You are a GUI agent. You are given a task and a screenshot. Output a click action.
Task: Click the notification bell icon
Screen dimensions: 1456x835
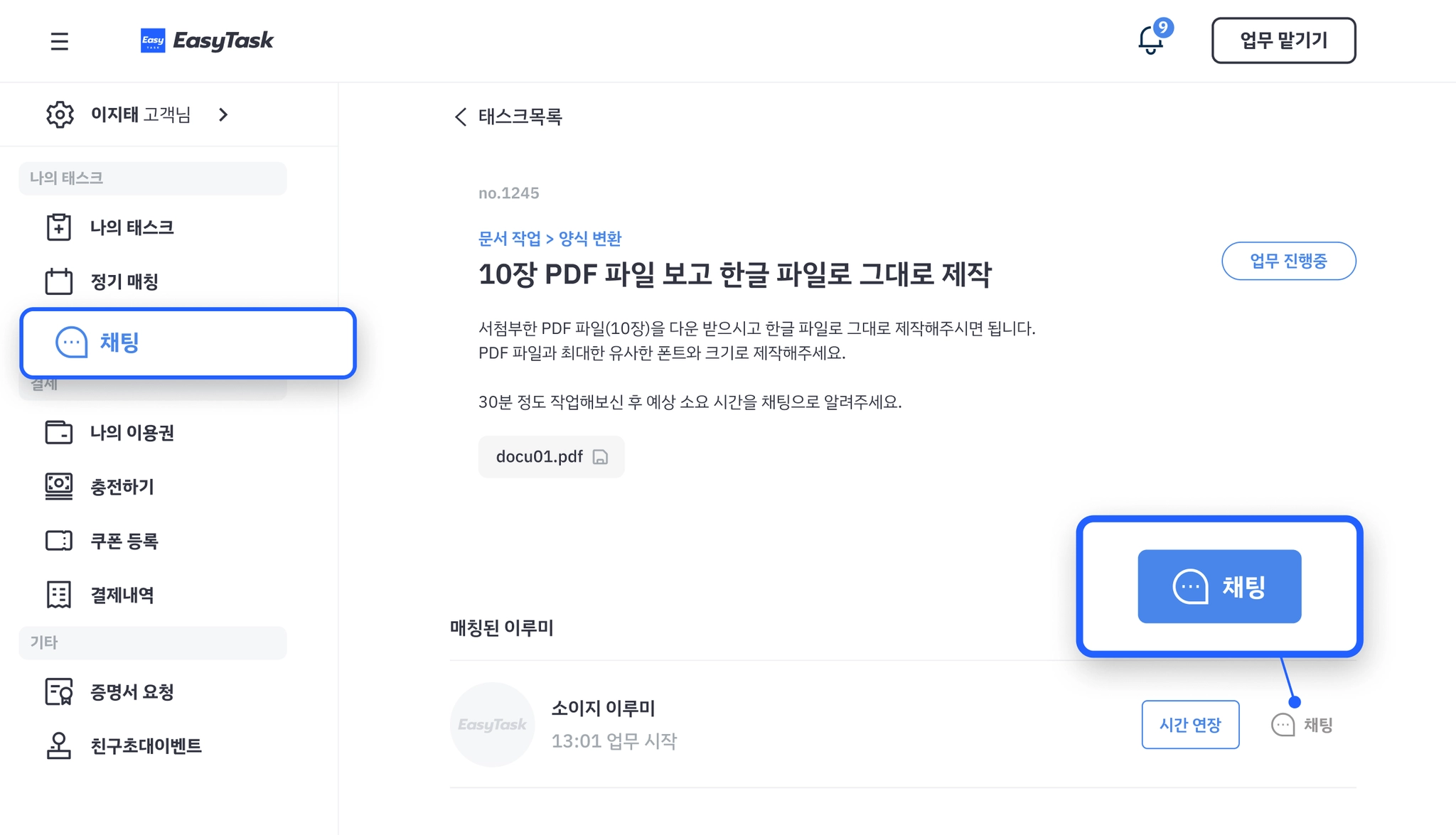[x=1150, y=41]
